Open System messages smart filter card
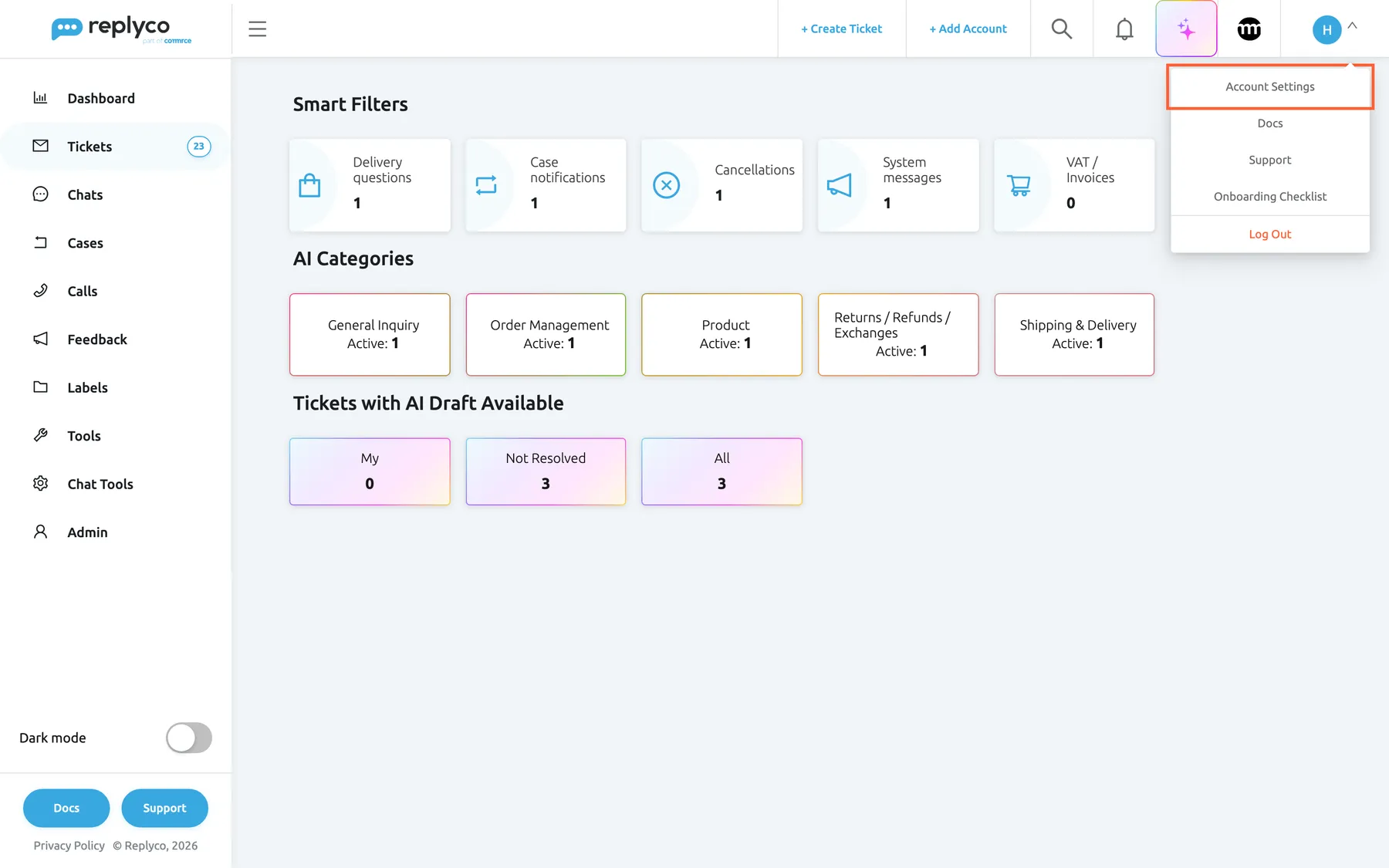The height and width of the screenshot is (868, 1389). click(x=898, y=185)
